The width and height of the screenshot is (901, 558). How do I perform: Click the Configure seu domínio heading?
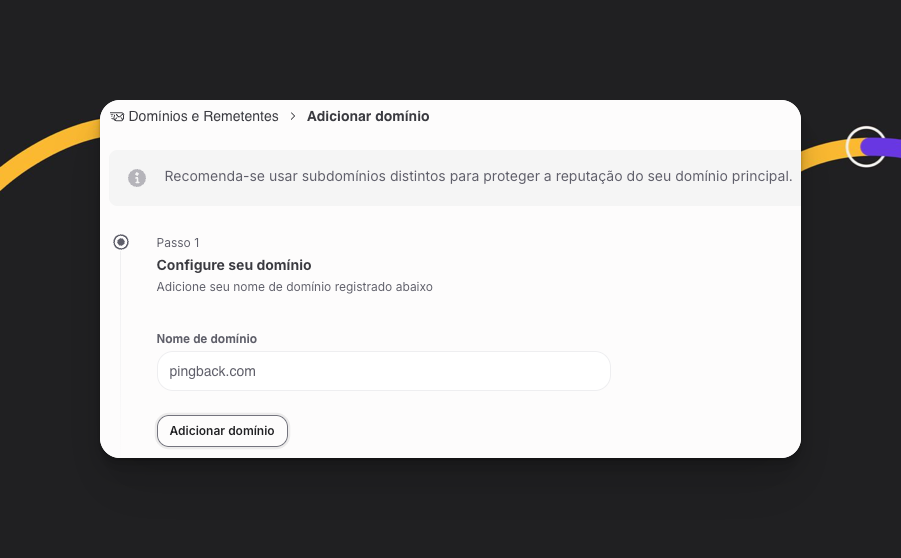point(234,265)
